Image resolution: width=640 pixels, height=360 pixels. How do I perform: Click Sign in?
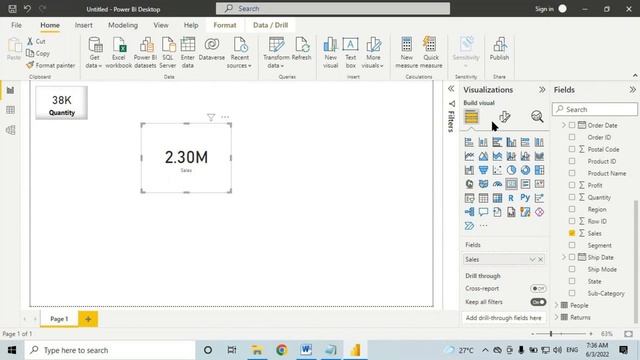click(544, 9)
